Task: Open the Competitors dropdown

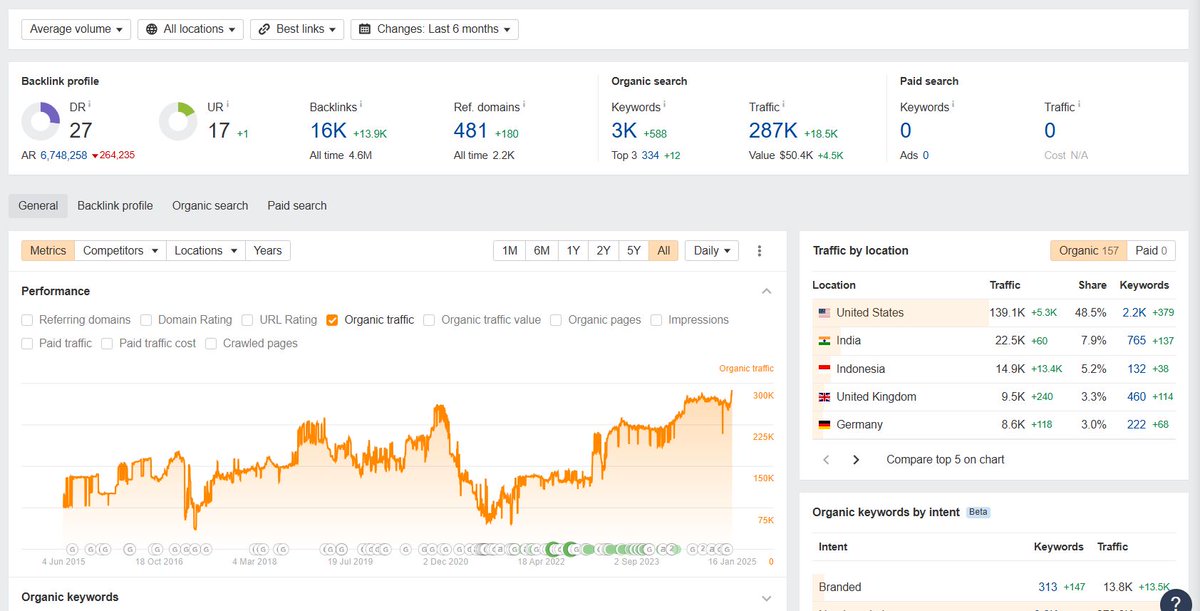Action: click(x=120, y=250)
